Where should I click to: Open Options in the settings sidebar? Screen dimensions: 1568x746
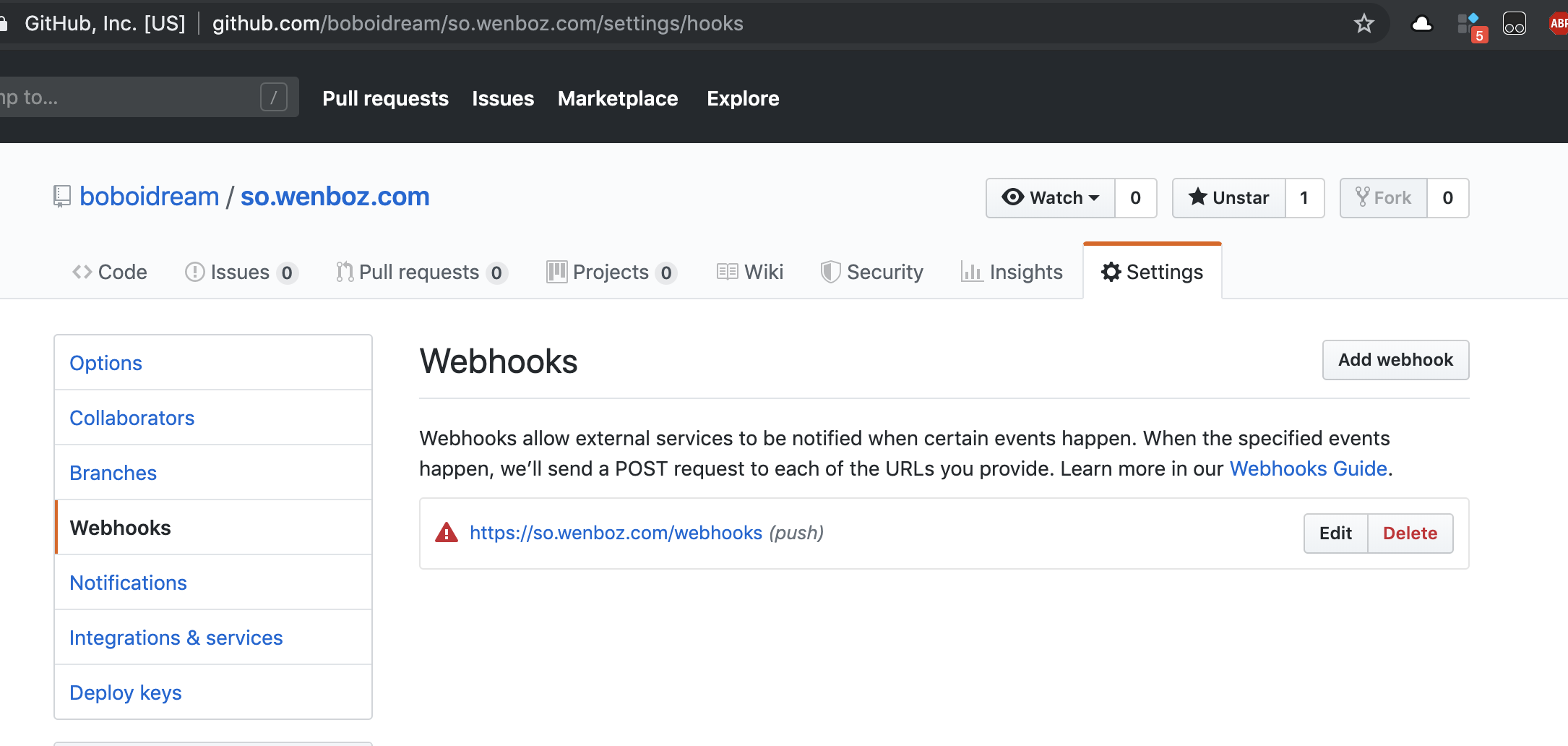[x=213, y=363]
